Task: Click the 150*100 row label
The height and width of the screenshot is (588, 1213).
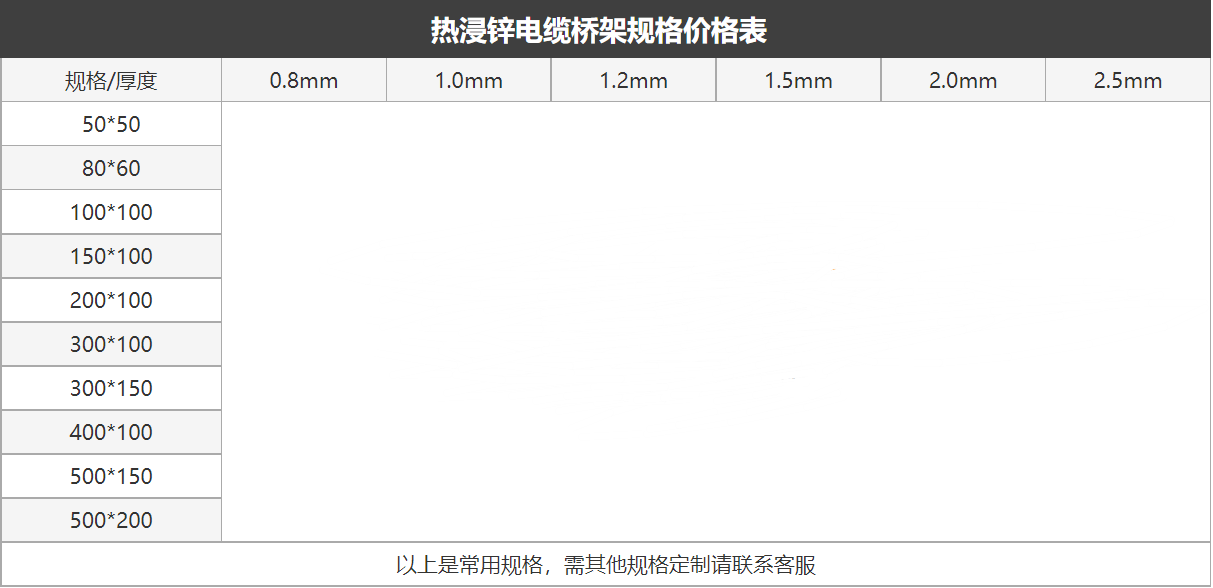Action: click(x=110, y=255)
